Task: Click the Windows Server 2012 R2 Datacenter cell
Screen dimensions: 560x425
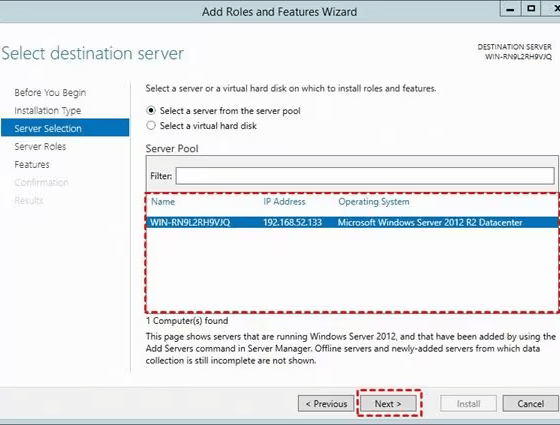Action: click(x=430, y=222)
